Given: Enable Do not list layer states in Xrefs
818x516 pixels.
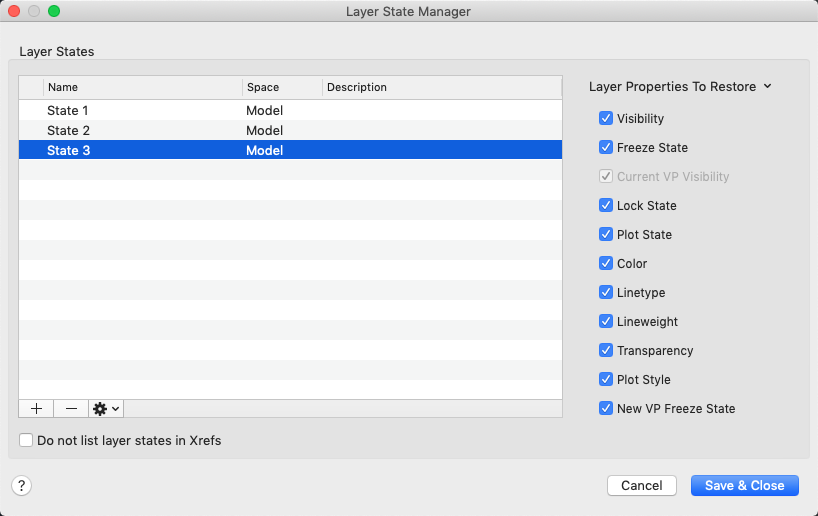Looking at the screenshot, I should coord(27,439).
